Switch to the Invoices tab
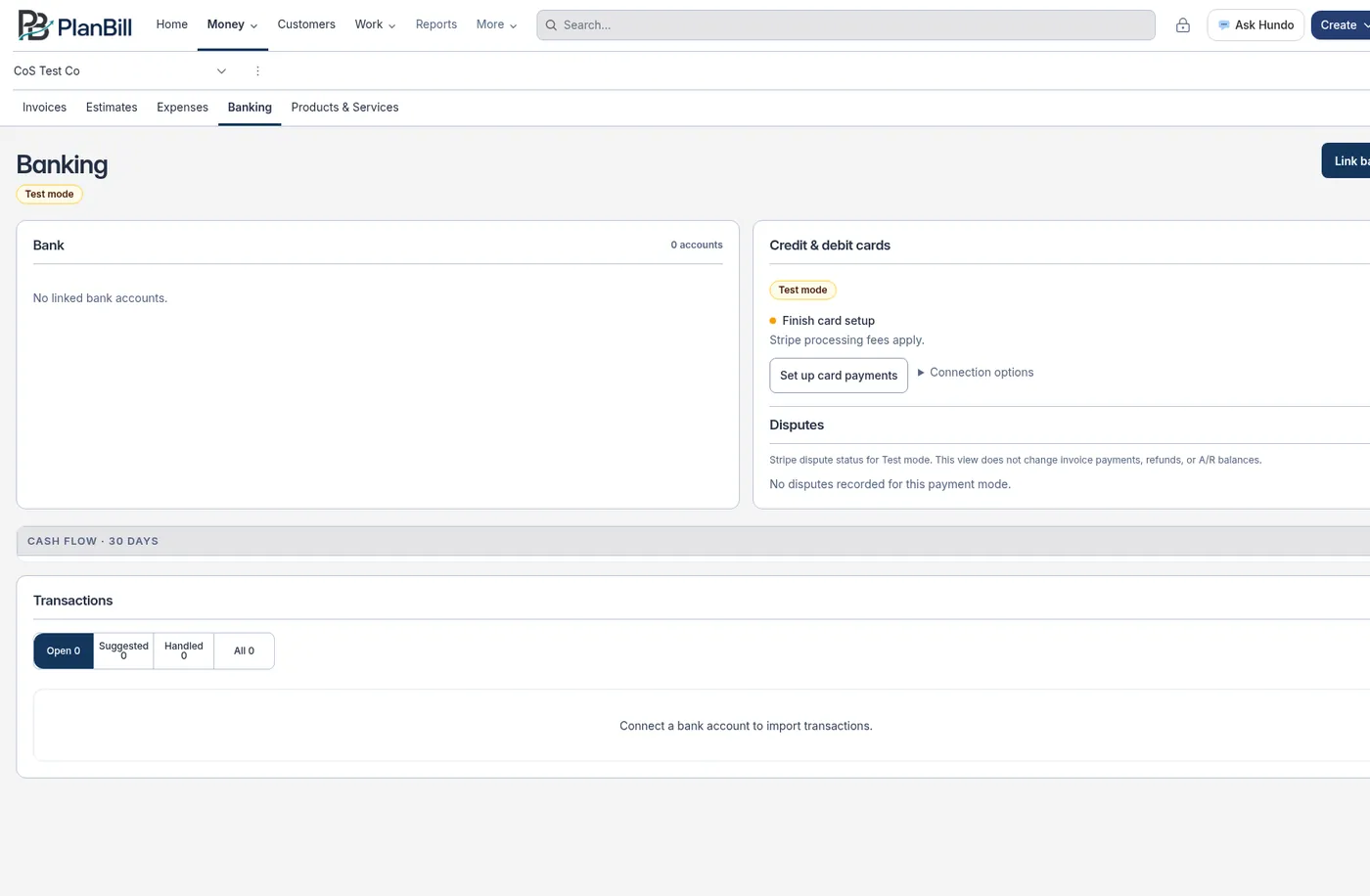The image size is (1370, 896). click(45, 108)
